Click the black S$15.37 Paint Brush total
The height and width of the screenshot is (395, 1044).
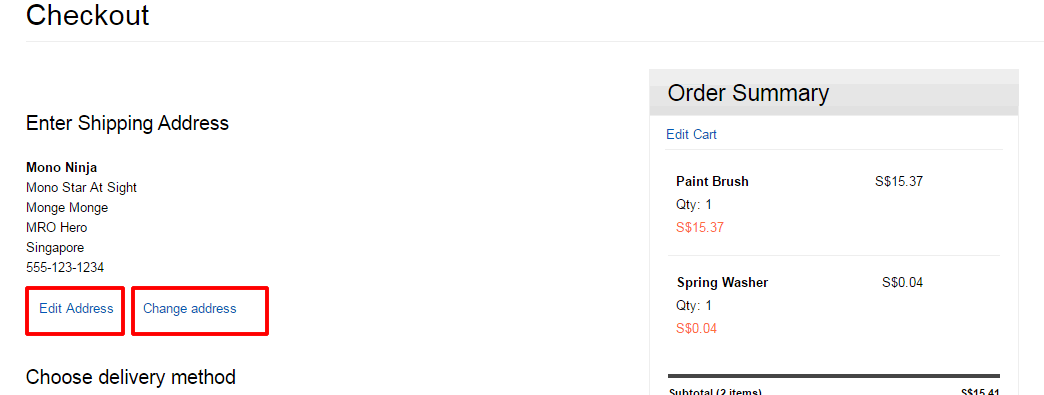tap(899, 181)
